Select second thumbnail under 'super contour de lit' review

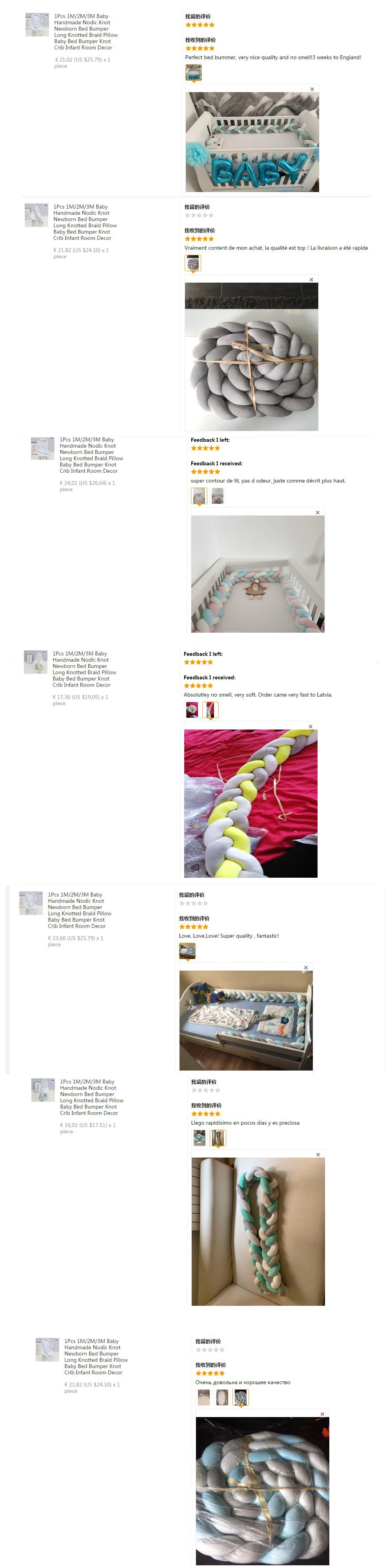point(217,495)
